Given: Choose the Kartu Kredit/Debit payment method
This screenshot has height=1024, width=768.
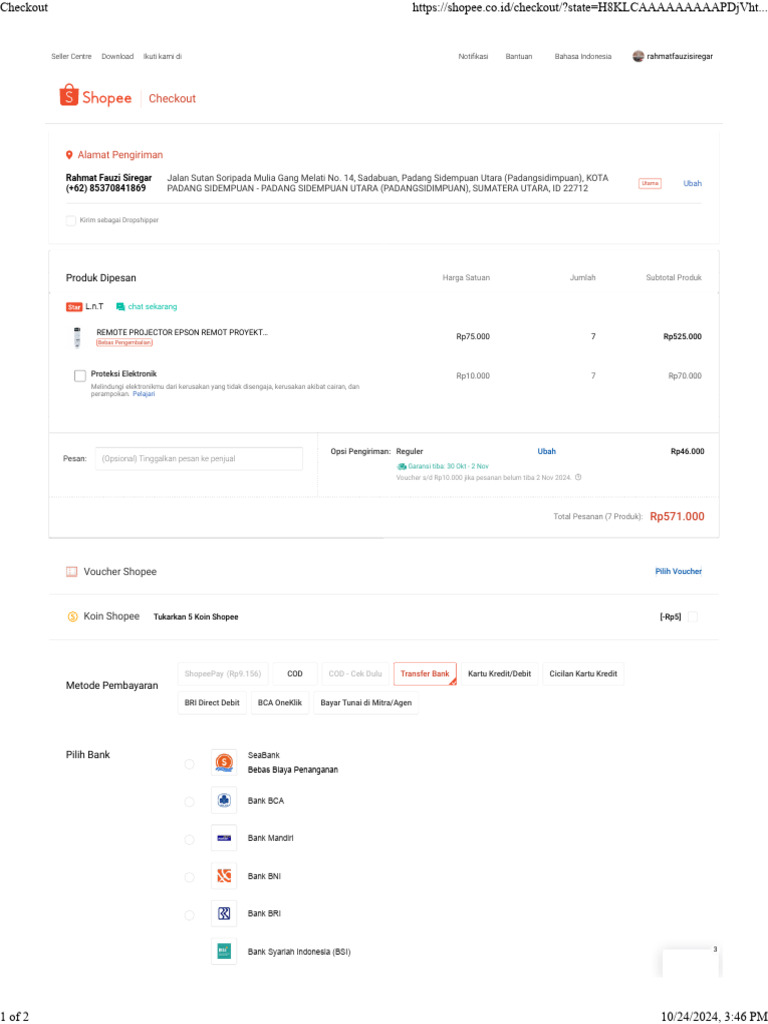Looking at the screenshot, I should (x=500, y=674).
